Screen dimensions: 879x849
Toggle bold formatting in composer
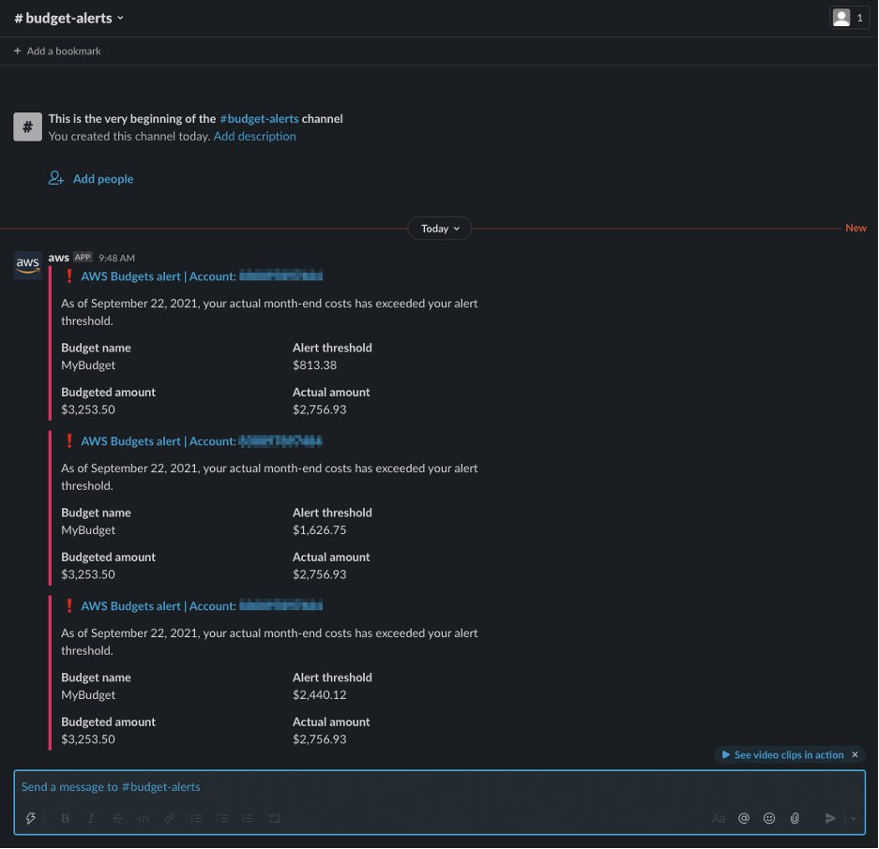point(65,818)
